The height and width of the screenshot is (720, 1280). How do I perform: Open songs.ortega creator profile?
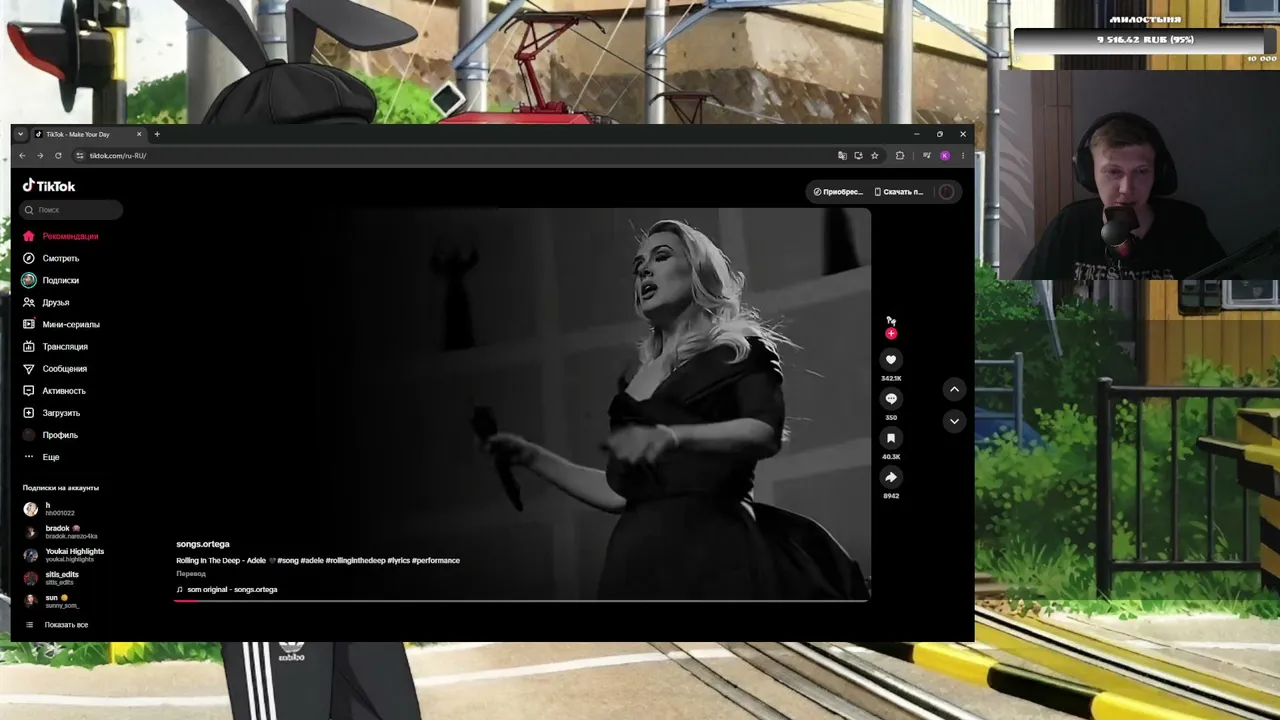point(203,544)
